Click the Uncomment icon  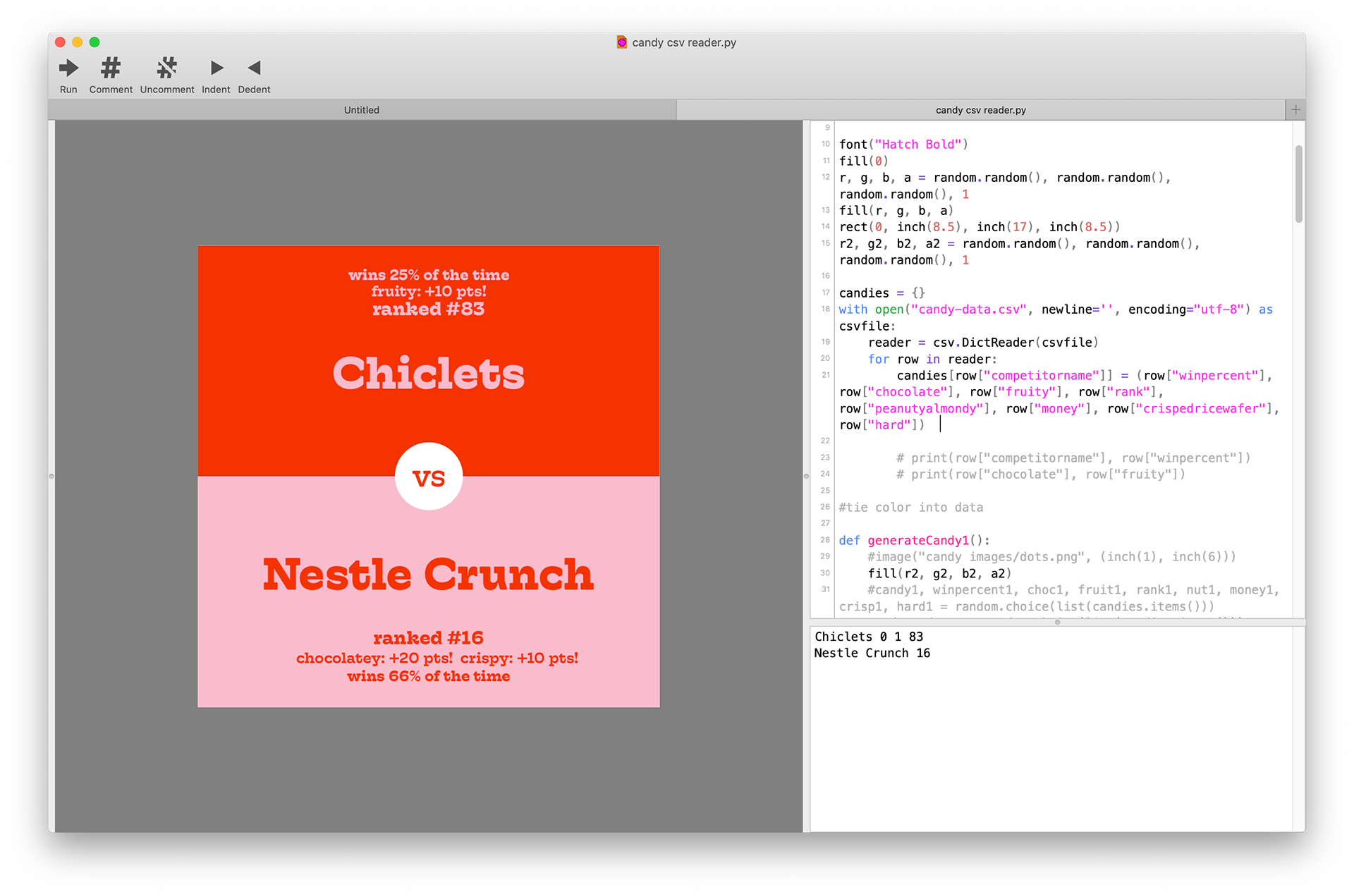(167, 68)
